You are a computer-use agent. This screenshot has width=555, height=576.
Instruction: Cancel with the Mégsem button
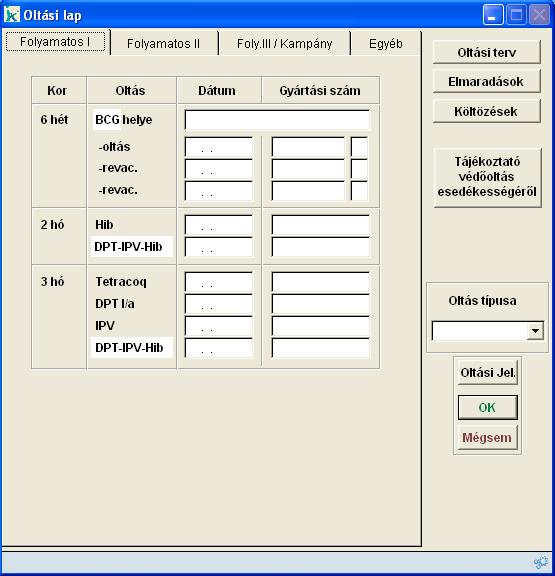[488, 438]
